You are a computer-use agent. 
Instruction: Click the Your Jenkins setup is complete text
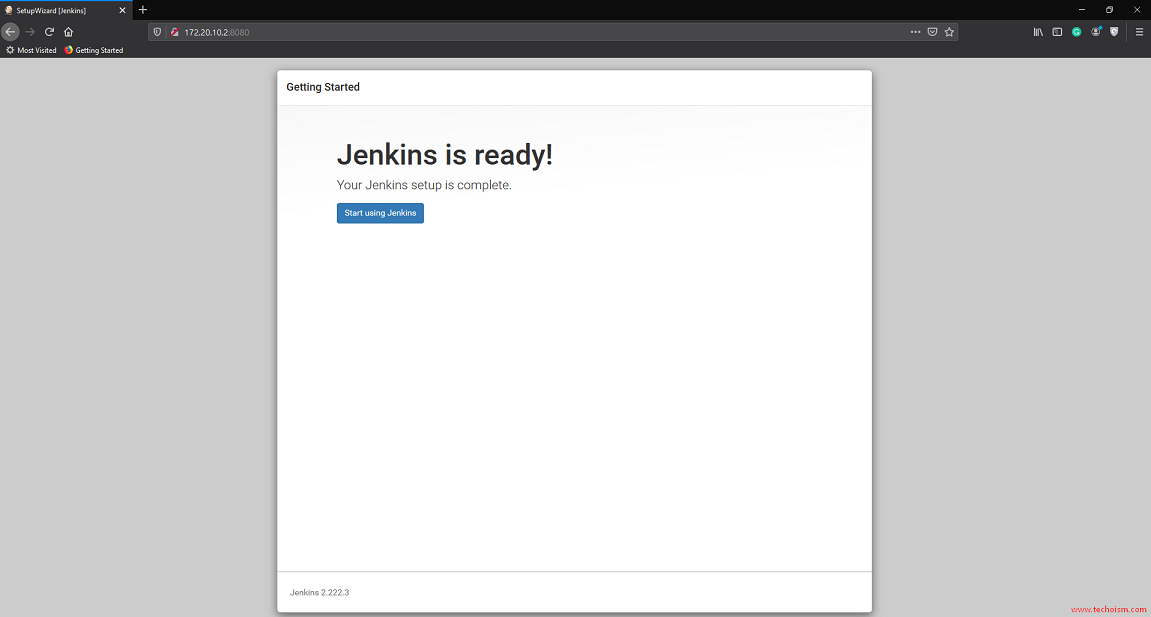coord(424,185)
